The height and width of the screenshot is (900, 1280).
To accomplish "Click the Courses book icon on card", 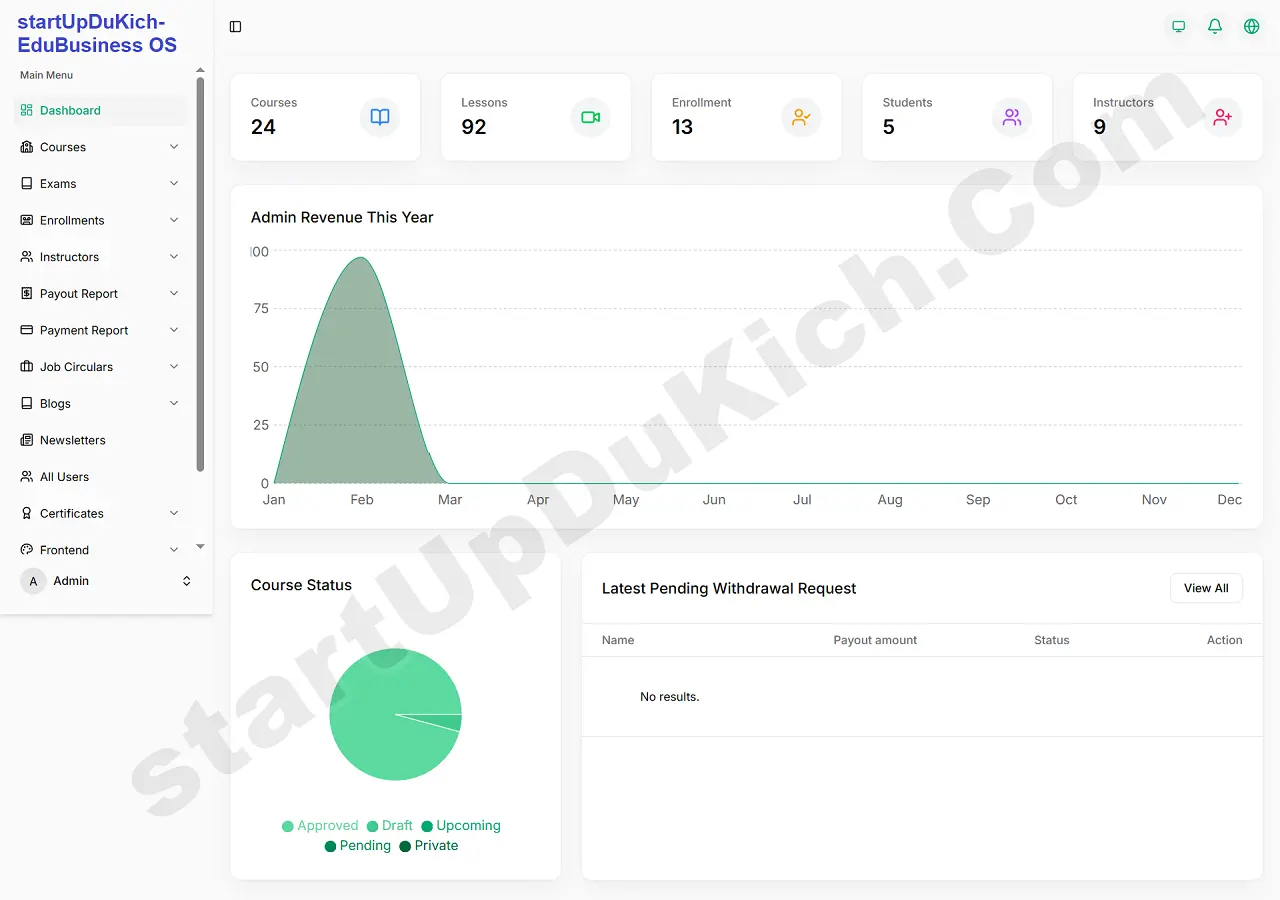I will (380, 117).
